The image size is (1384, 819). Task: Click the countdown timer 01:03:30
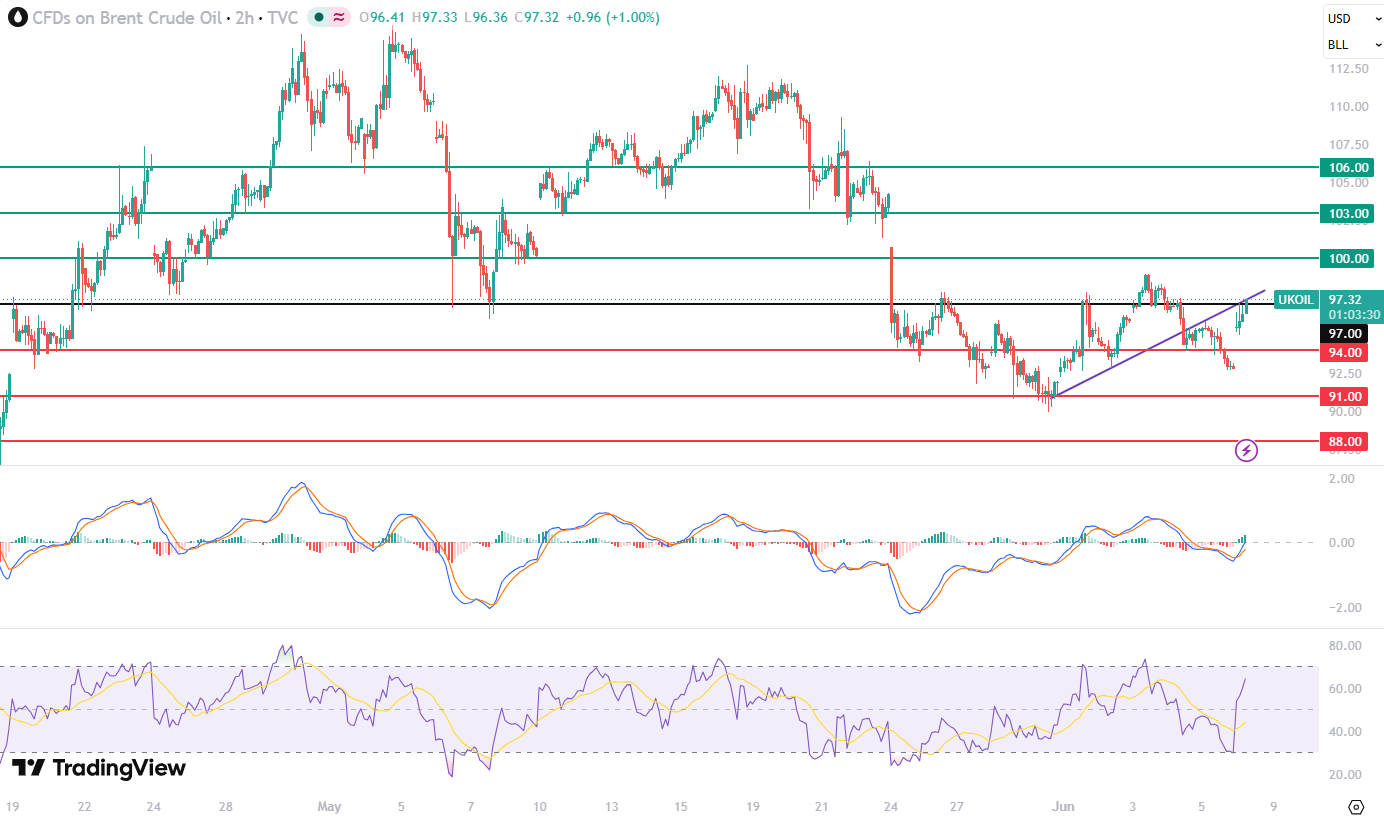pyautogui.click(x=1354, y=314)
